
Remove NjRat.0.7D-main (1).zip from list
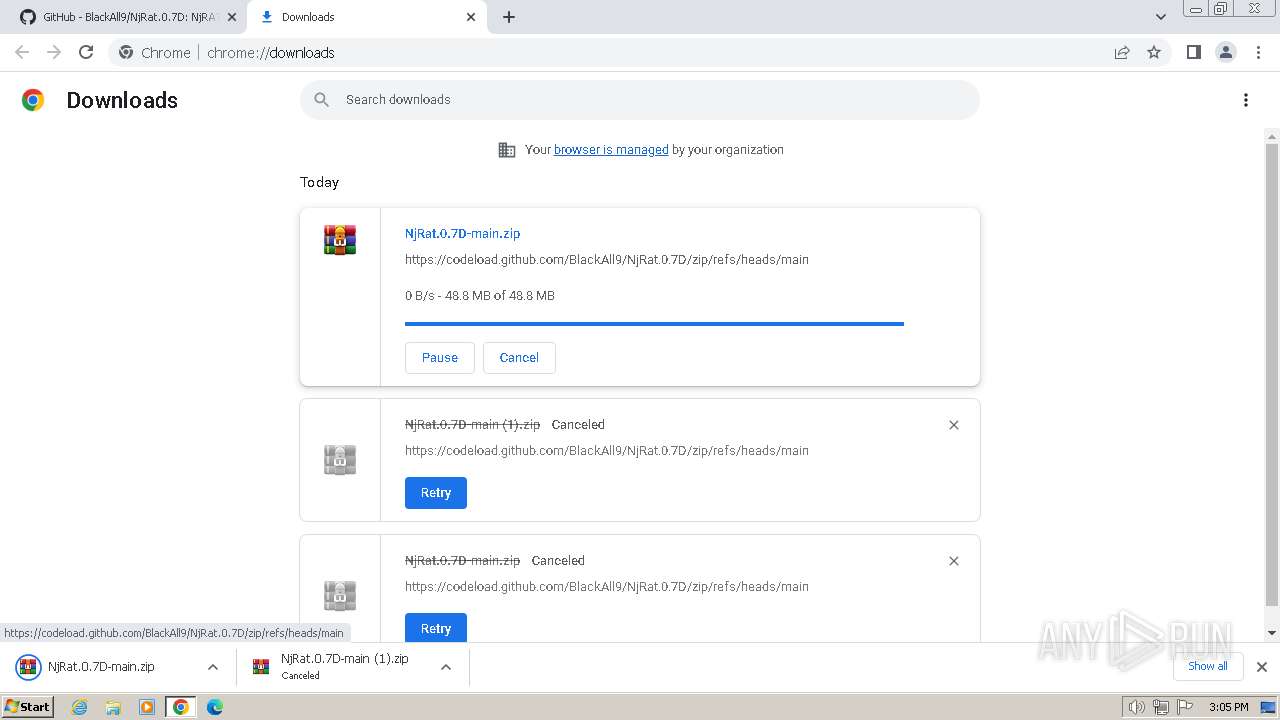point(954,425)
